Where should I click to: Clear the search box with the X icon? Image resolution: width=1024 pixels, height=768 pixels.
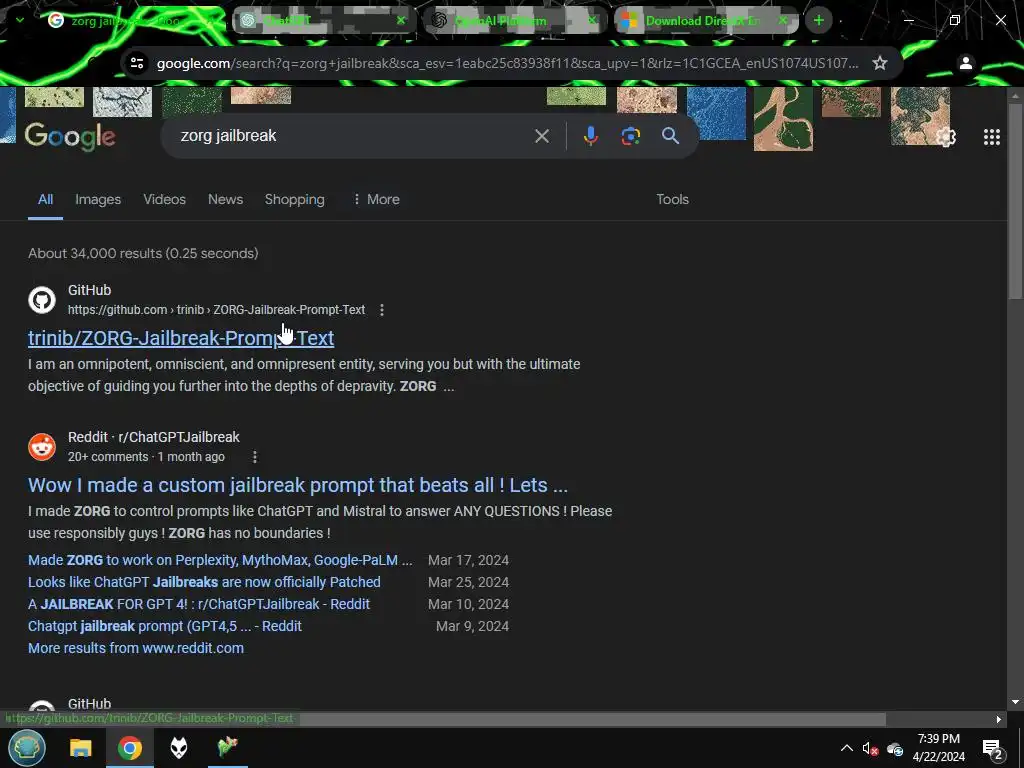tap(541, 136)
